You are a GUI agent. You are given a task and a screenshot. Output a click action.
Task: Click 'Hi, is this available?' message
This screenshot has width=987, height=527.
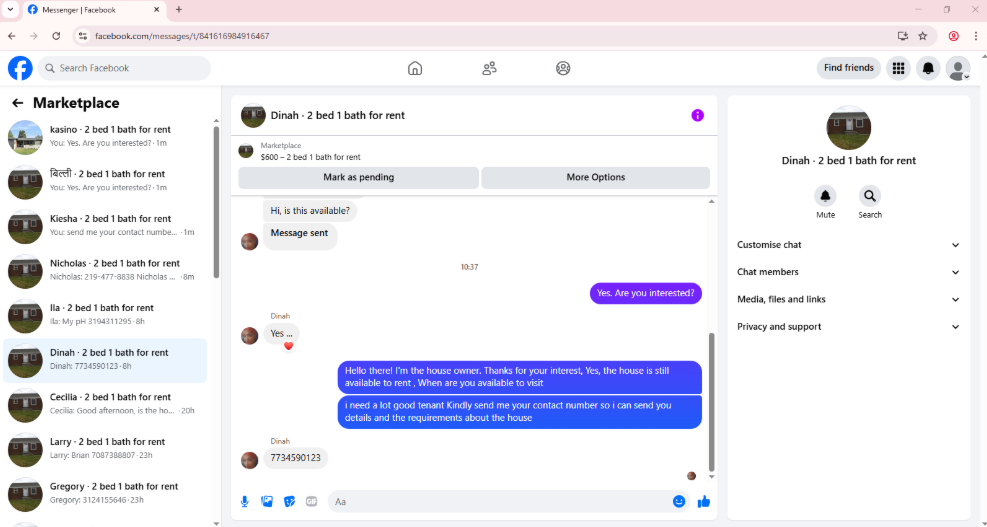[310, 211]
